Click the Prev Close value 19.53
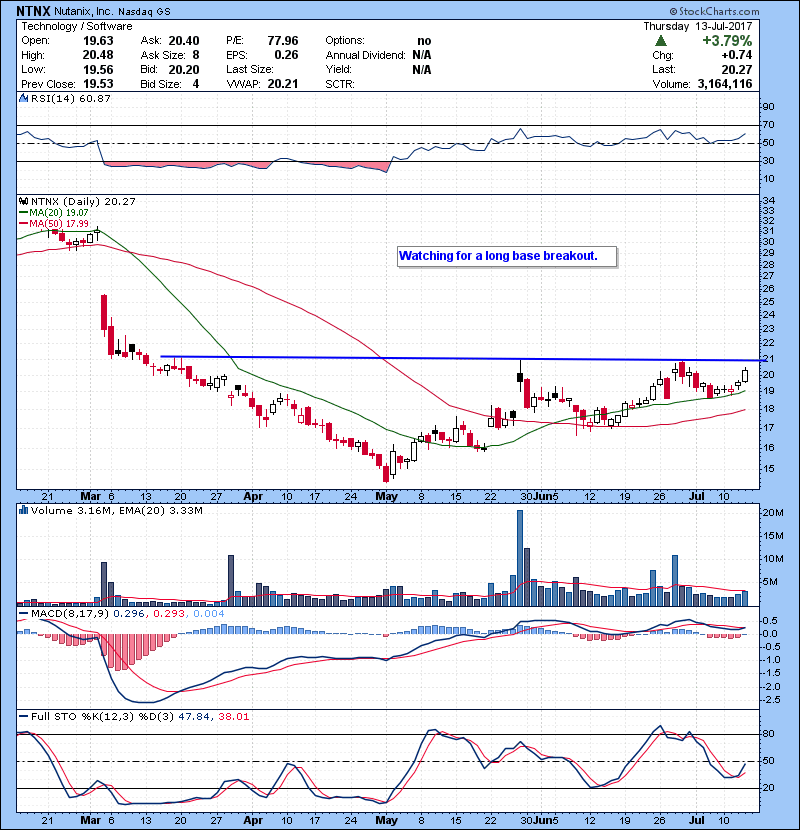Screen dimensions: 800x830 98,84
